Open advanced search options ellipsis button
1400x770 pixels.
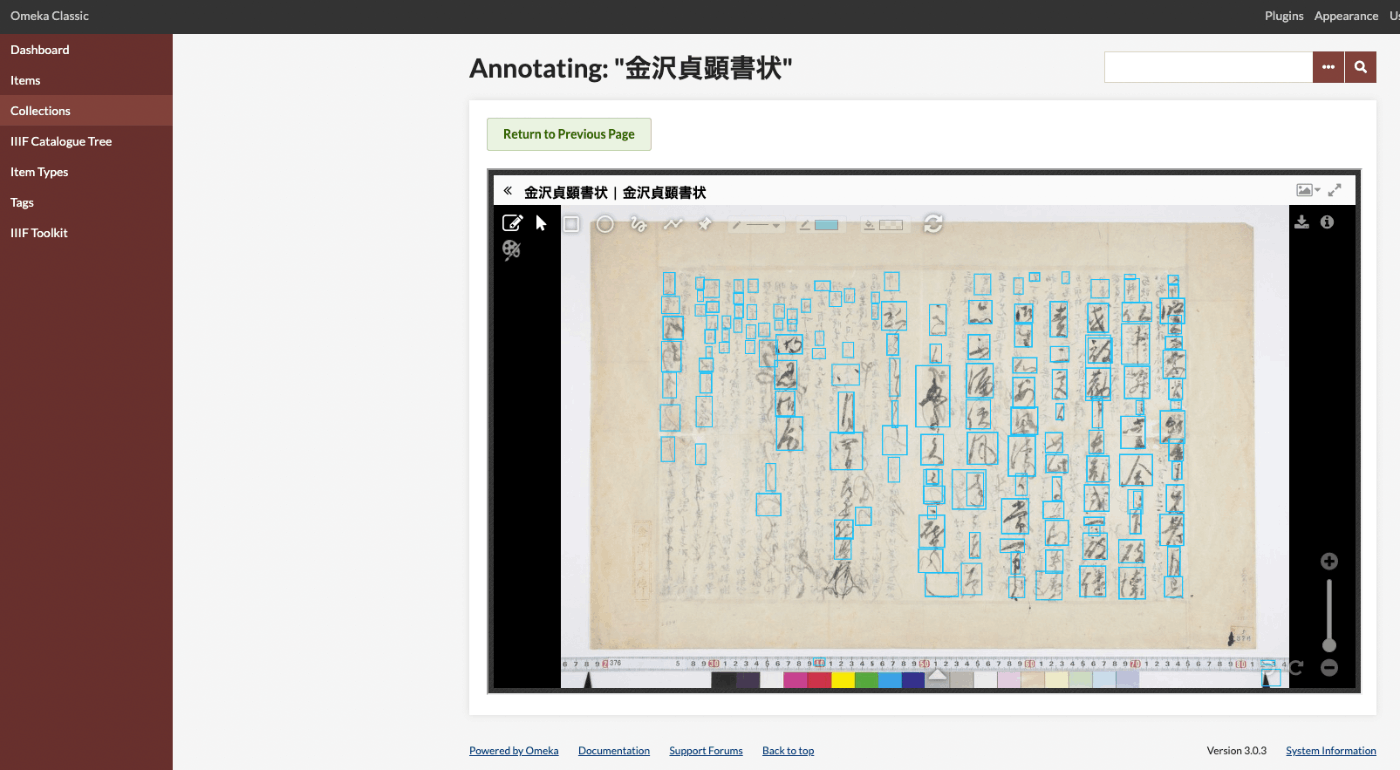[1328, 67]
